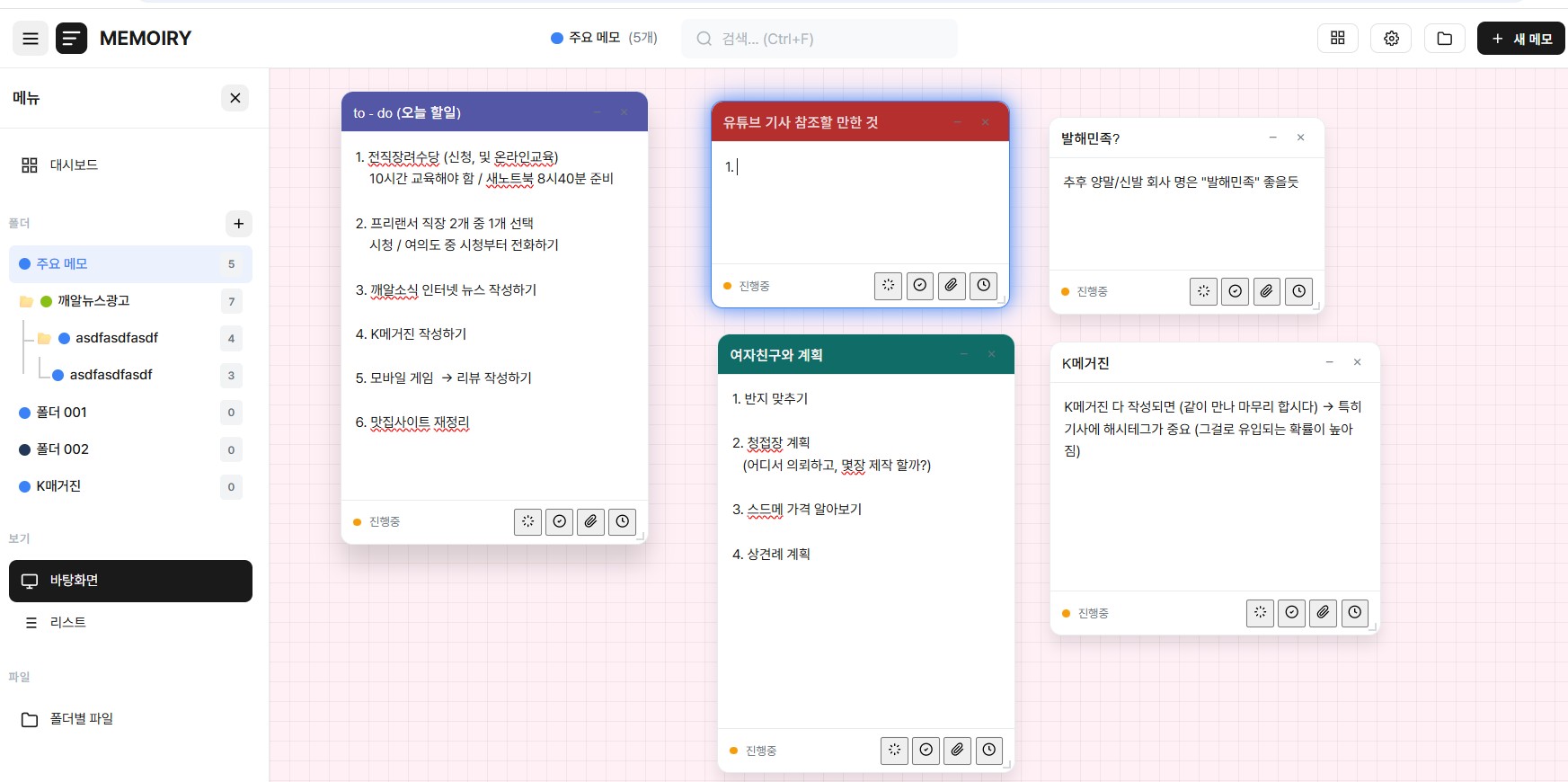This screenshot has width=1568, height=782.
Task: Mark 유튜브 기사 memo complete with check icon
Action: click(919, 286)
